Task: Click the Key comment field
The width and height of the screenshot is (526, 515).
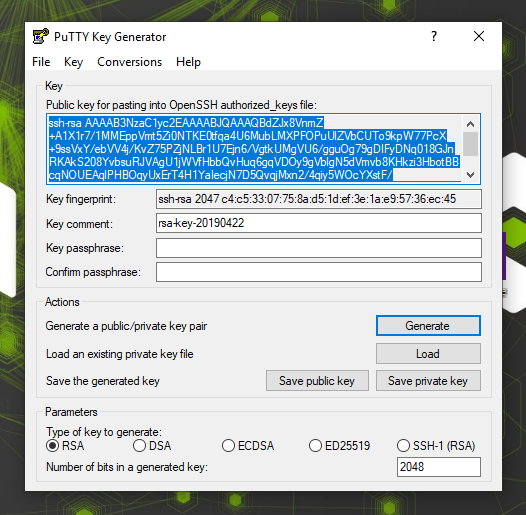Action: pos(319,223)
